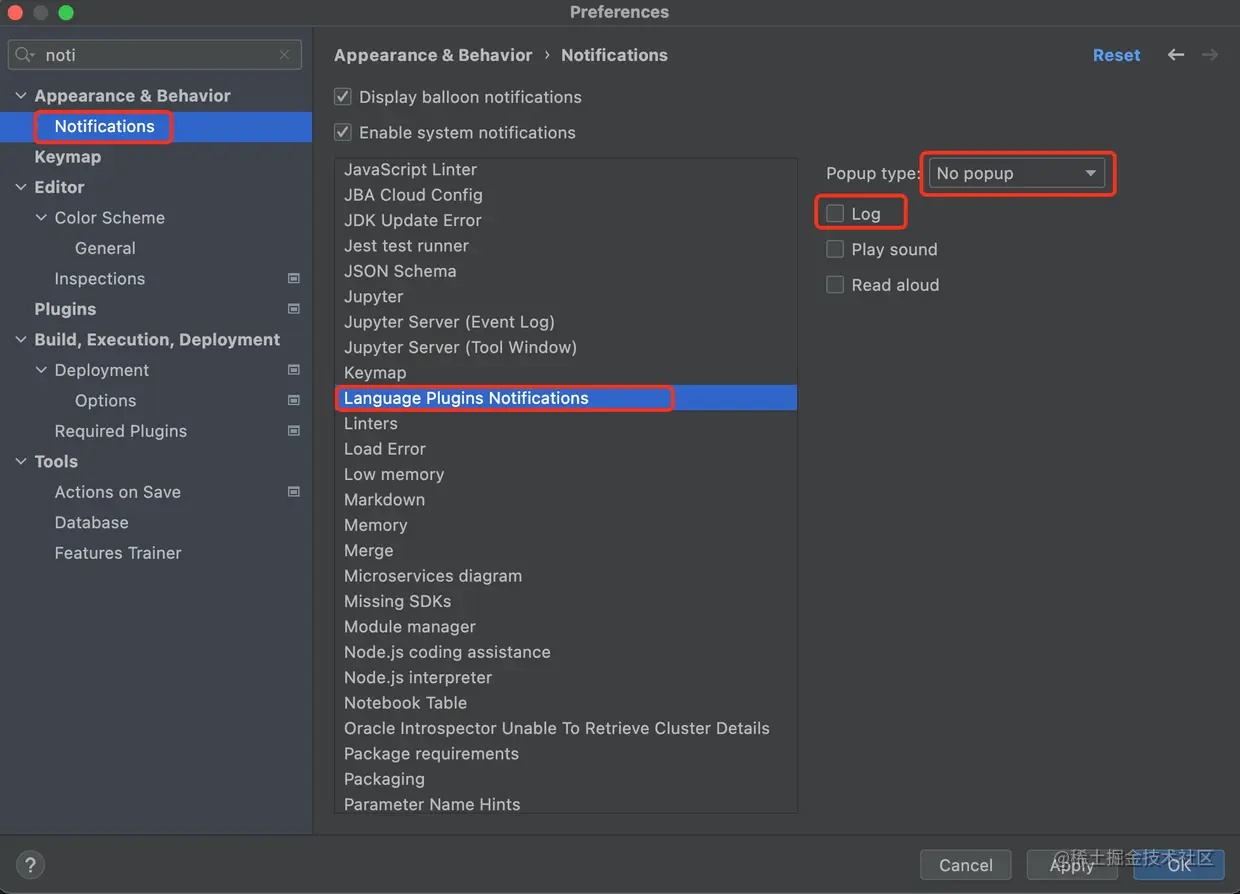Collapse the Appearance & Behavior section
The width and height of the screenshot is (1240, 894).
pos(21,96)
